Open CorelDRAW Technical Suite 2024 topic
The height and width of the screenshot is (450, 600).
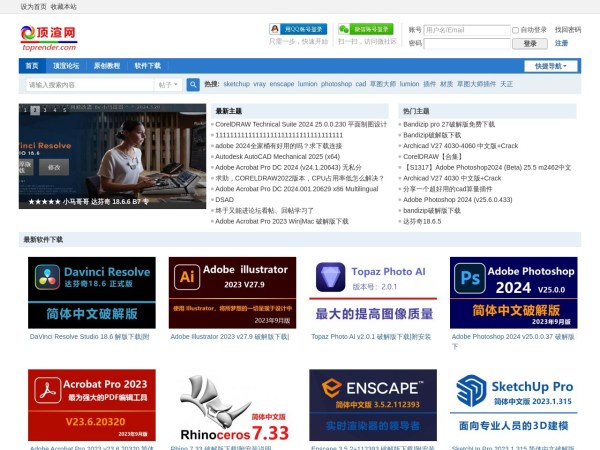click(301, 124)
